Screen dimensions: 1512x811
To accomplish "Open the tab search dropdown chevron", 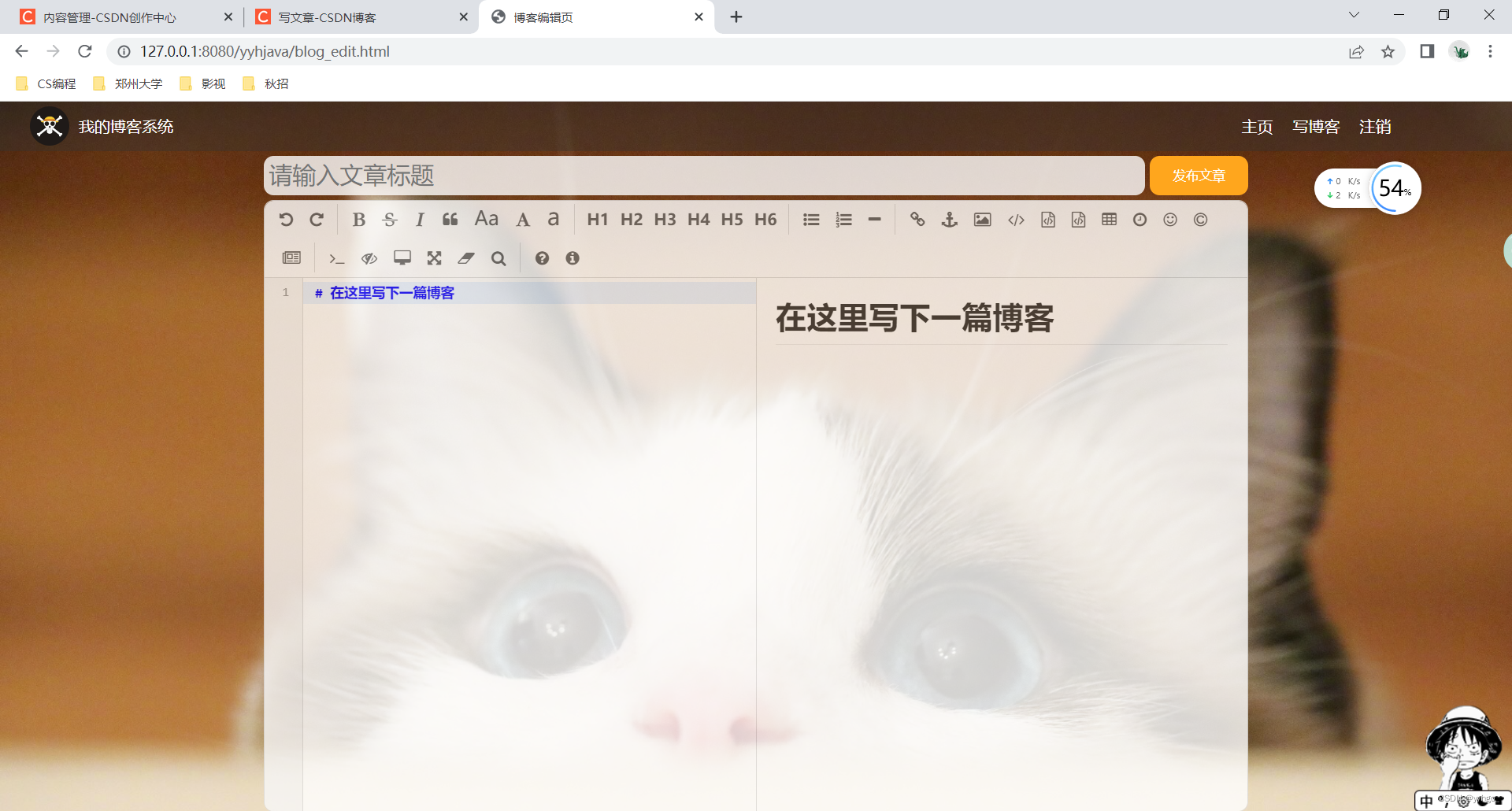I will pyautogui.click(x=1354, y=15).
